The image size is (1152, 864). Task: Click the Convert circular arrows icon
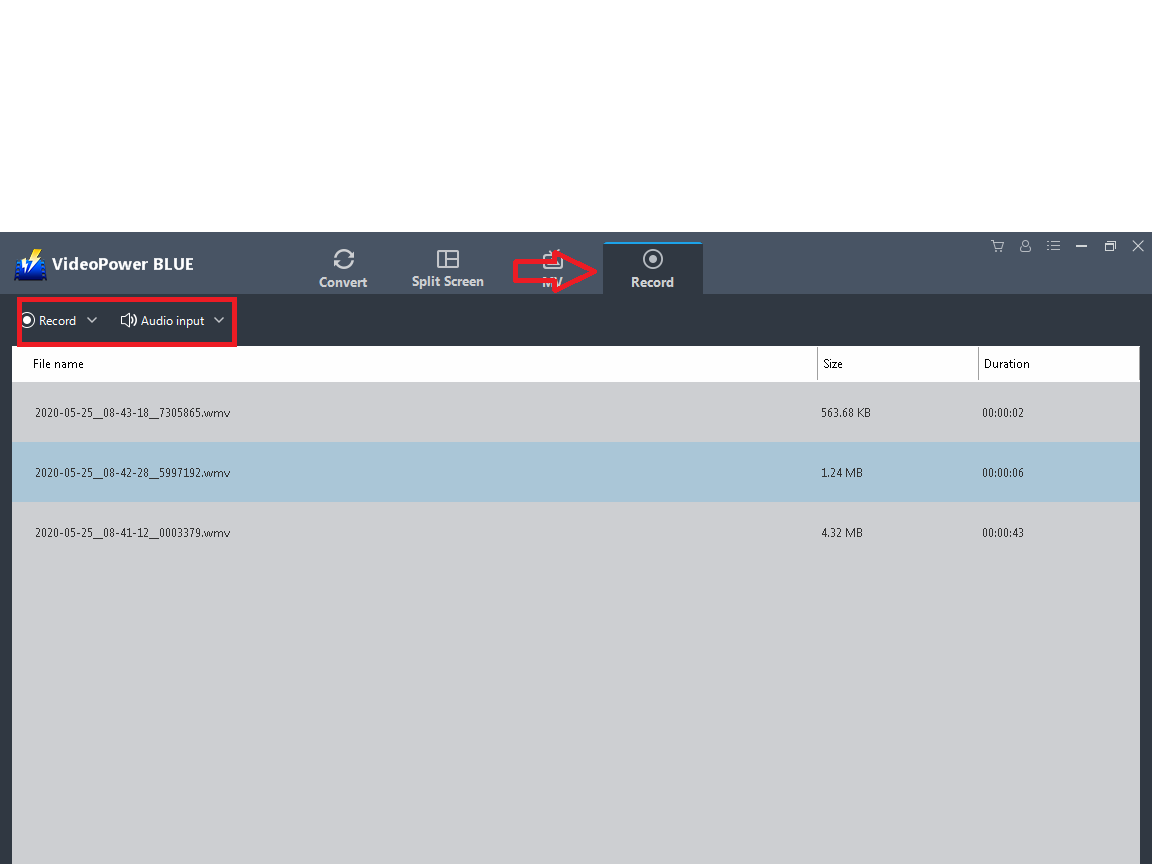[x=343, y=258]
